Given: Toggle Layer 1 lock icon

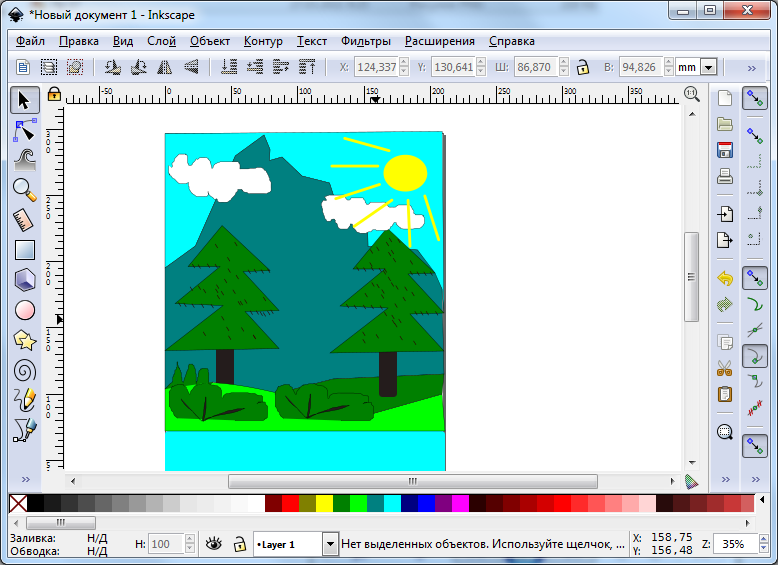Looking at the screenshot, I should click(240, 544).
